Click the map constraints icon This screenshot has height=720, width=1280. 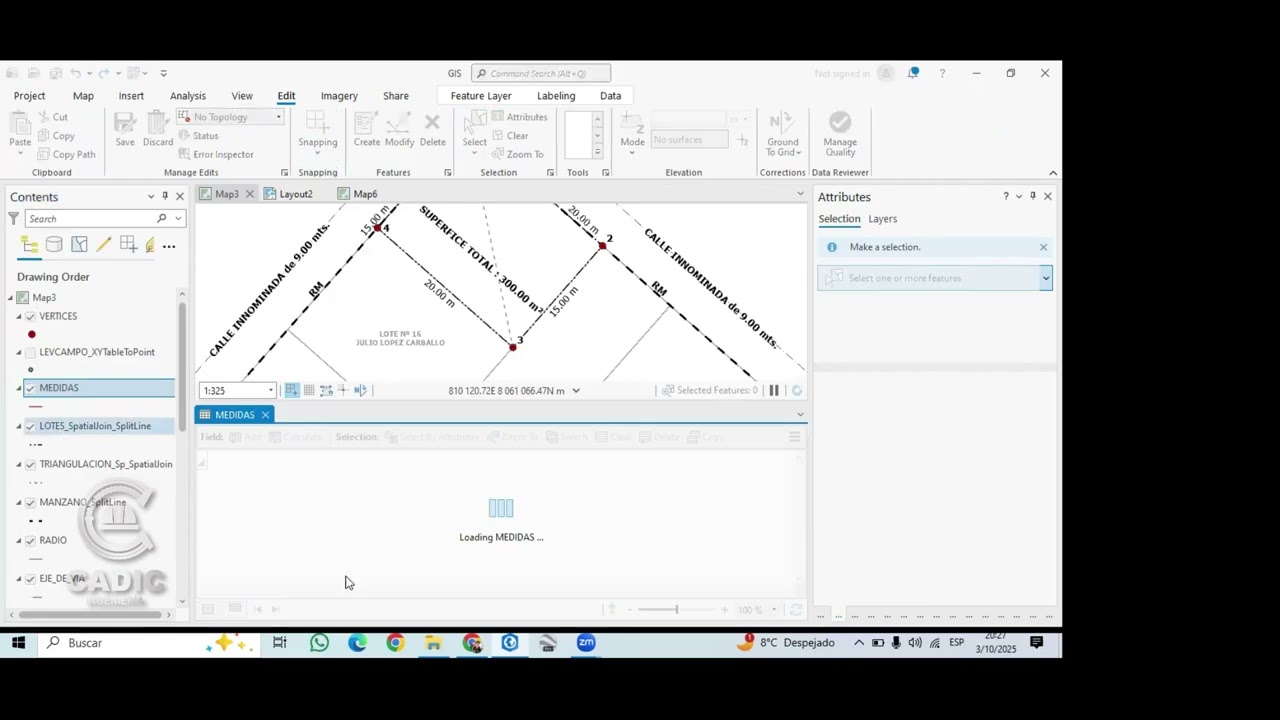pos(326,390)
